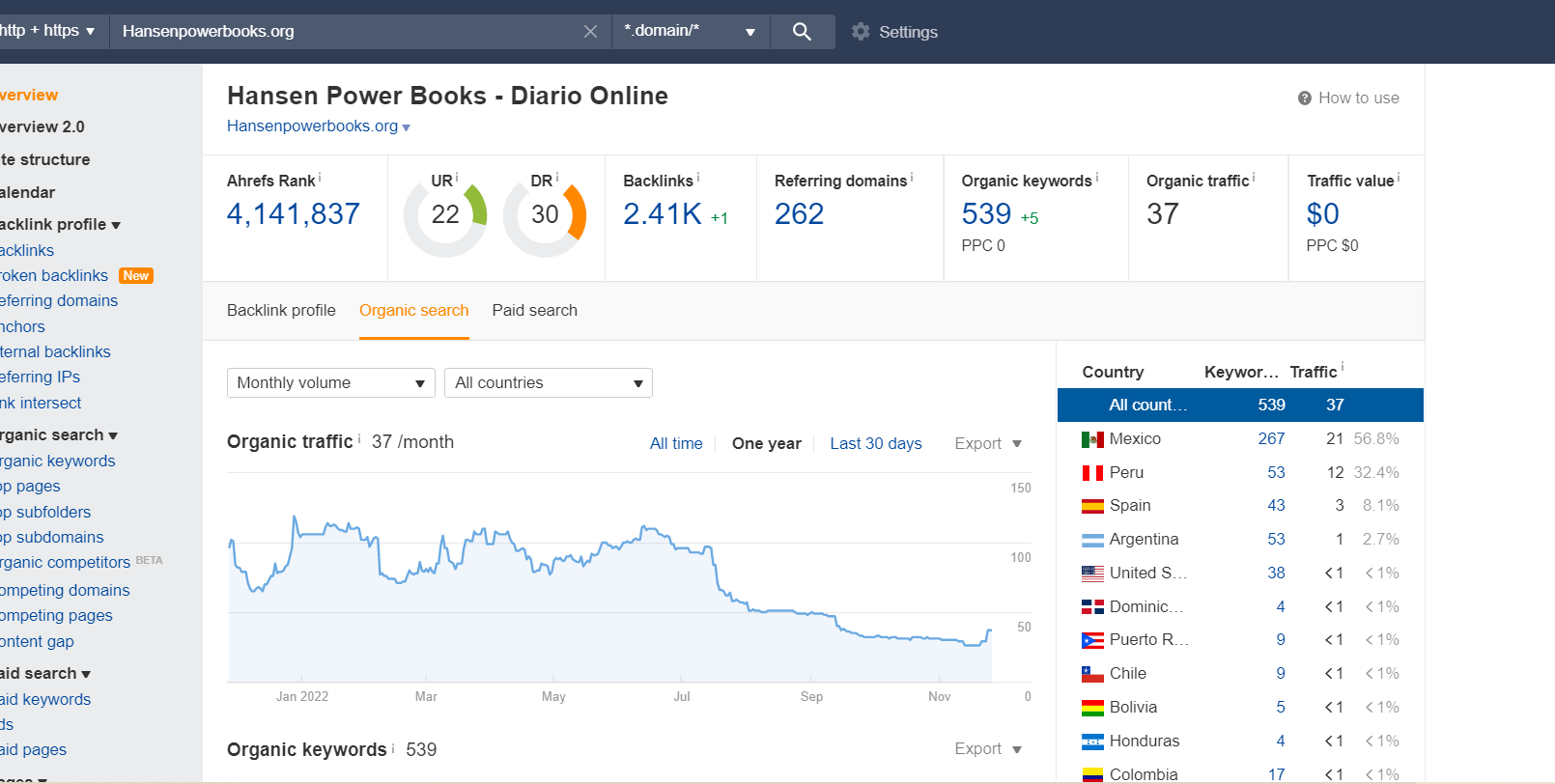Screen dimensions: 1555x784
Task: Open Link intersect sidebar link
Action: 41,403
